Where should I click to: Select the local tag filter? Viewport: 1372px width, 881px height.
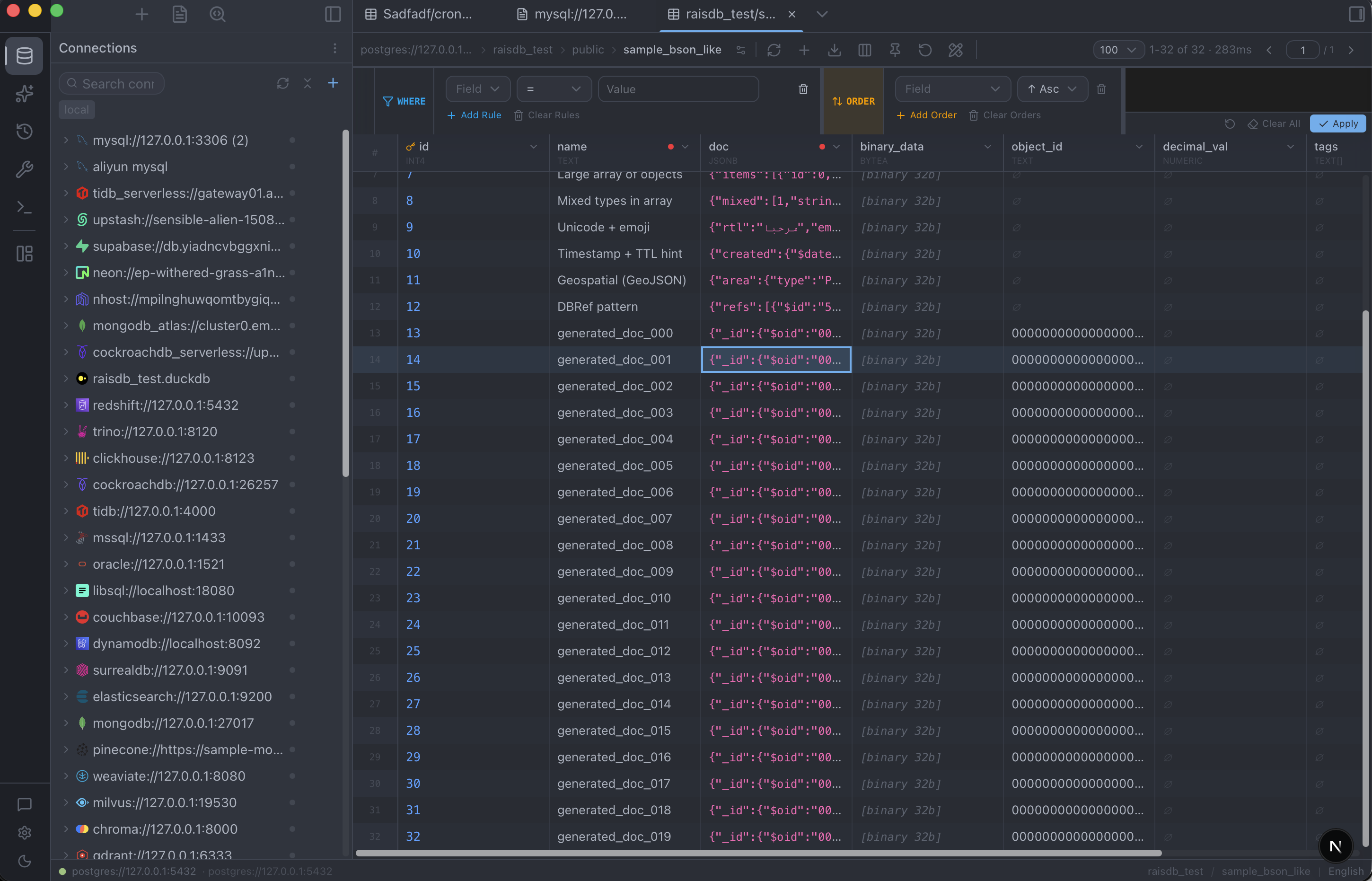point(77,110)
